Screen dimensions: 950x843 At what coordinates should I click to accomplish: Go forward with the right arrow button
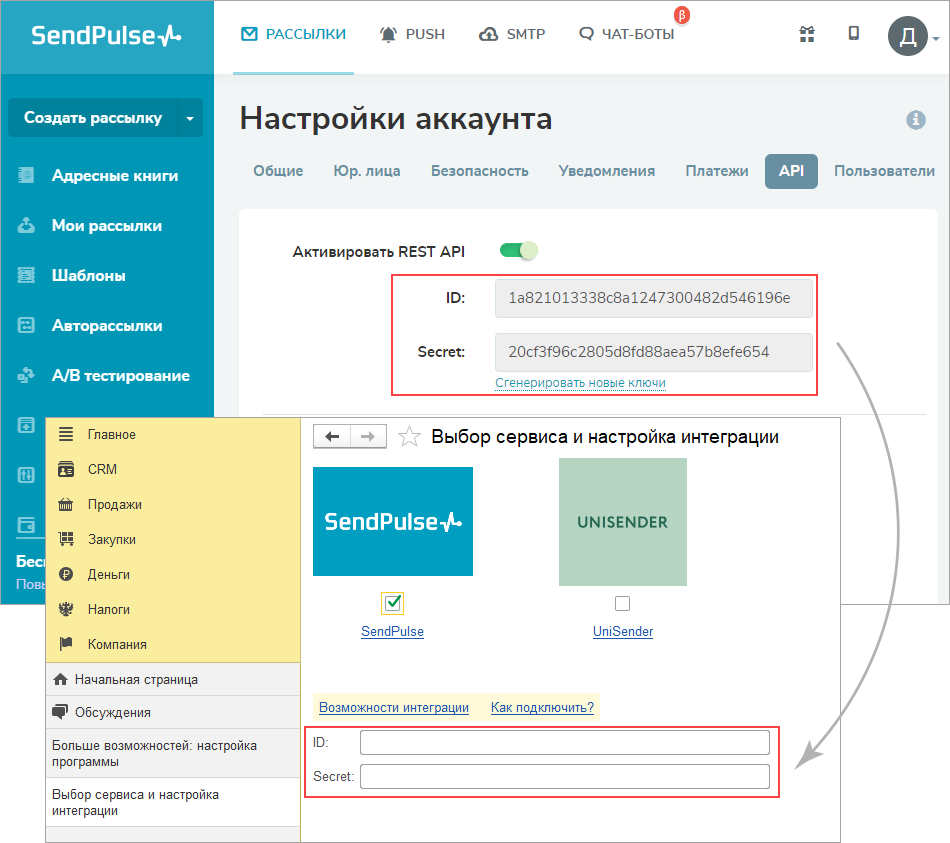tap(368, 436)
